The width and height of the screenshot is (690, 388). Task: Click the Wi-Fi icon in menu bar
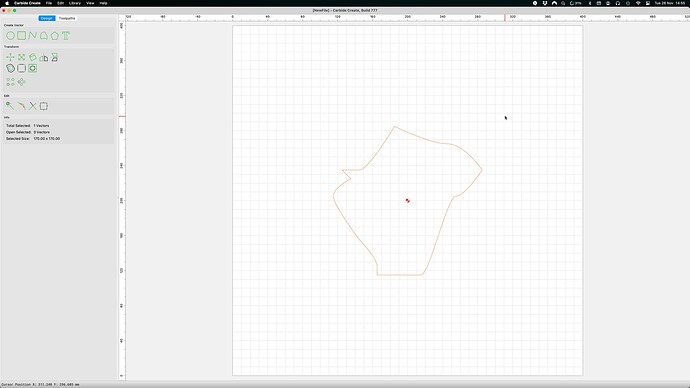(x=638, y=3)
